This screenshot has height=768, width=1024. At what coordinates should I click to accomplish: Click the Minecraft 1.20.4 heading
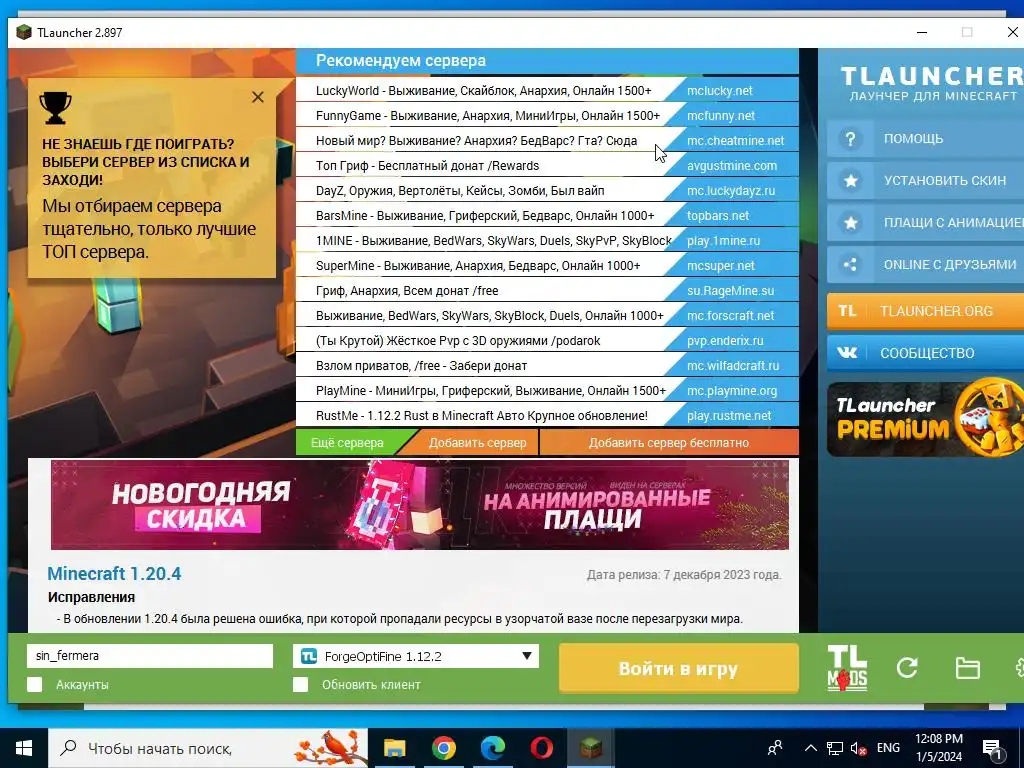tap(114, 573)
